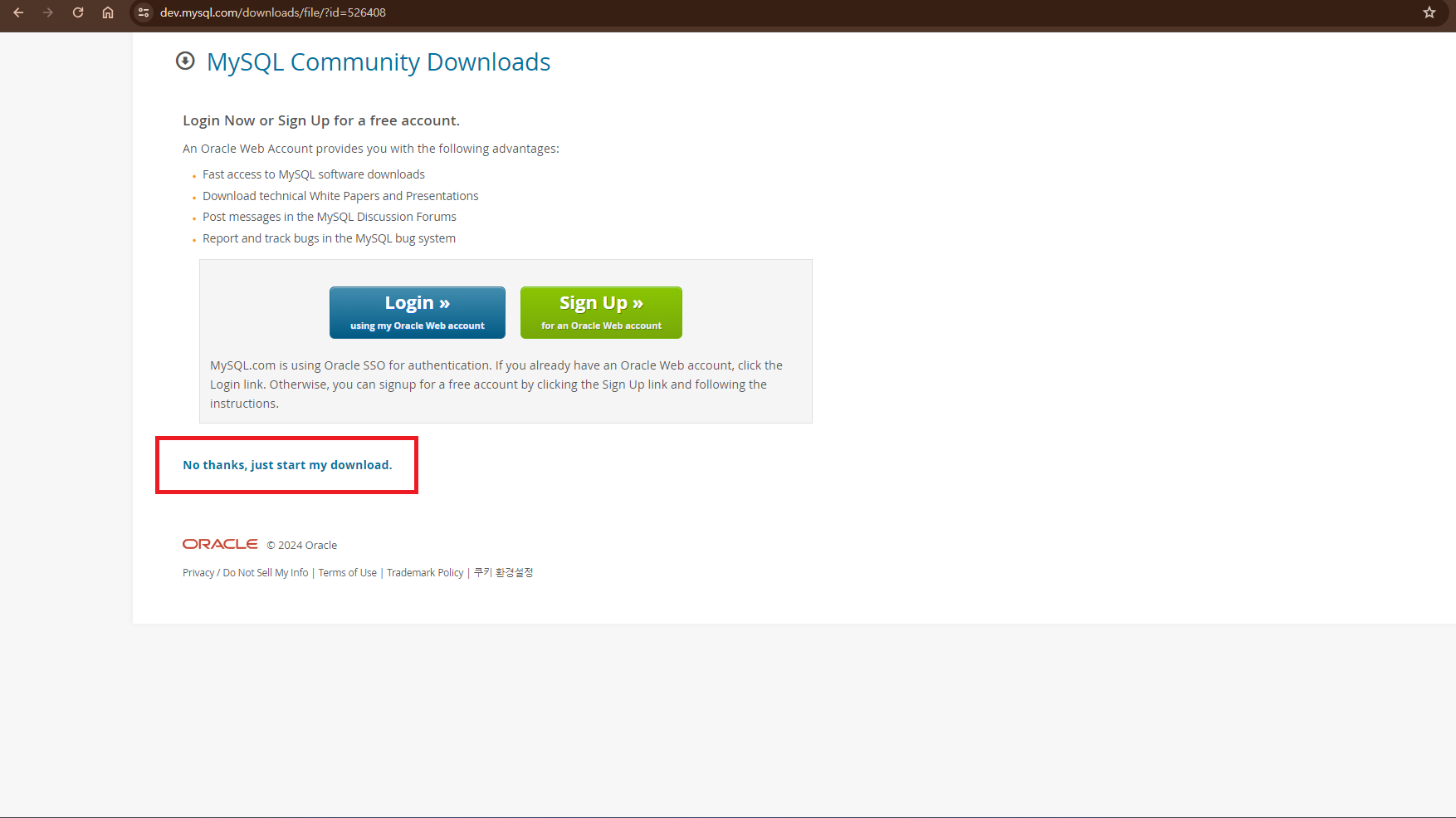Open the 쿠키 환경설정 cookie preferences link
The image size is (1456, 818).
point(504,573)
